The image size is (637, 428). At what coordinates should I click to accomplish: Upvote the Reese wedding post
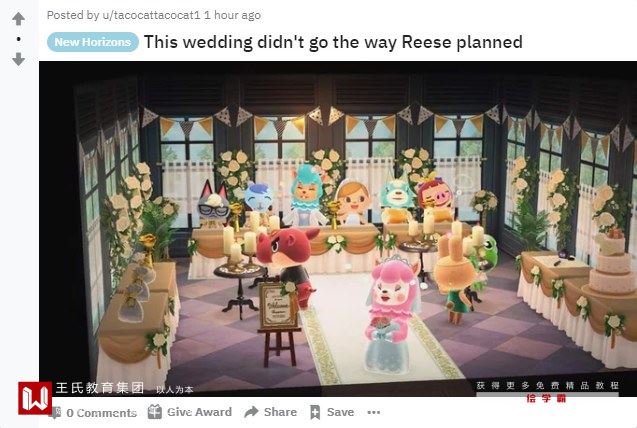18,19
